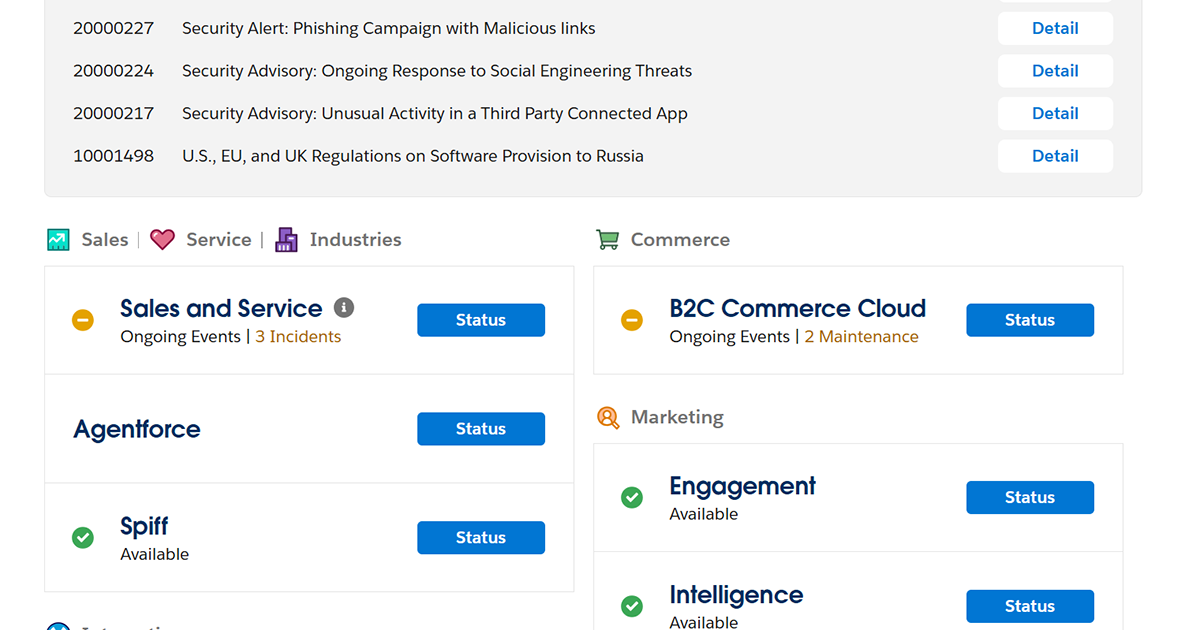Click the Commerce shopping cart icon
Viewport: 1200px width, 630px height.
tap(607, 240)
